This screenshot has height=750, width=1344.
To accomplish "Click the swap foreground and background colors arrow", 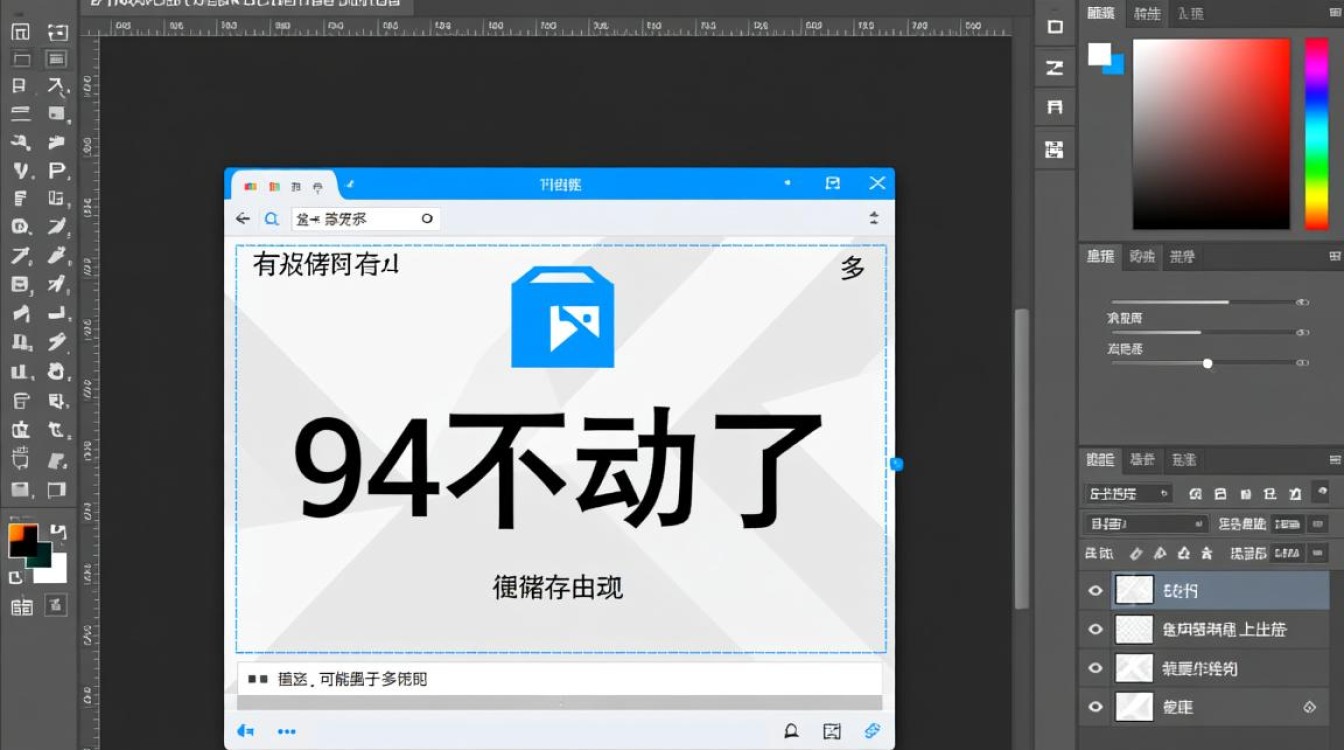I will [58, 531].
